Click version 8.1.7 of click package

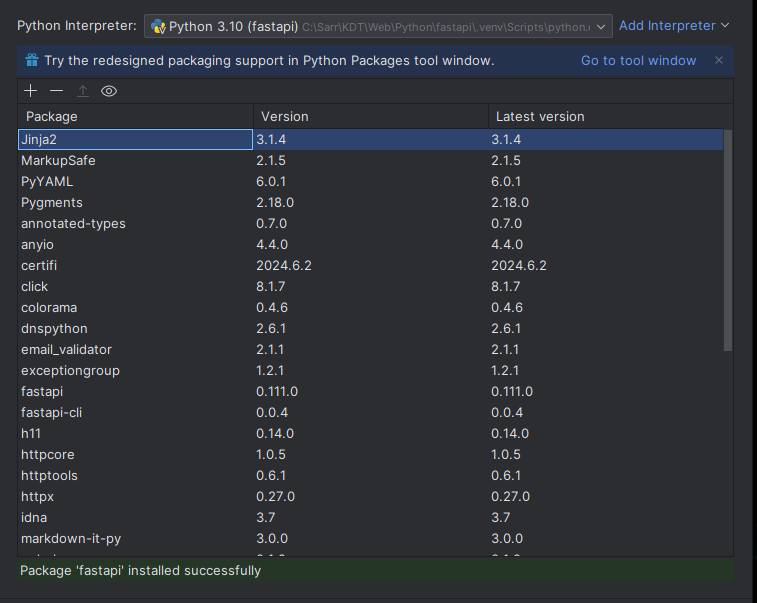point(271,286)
